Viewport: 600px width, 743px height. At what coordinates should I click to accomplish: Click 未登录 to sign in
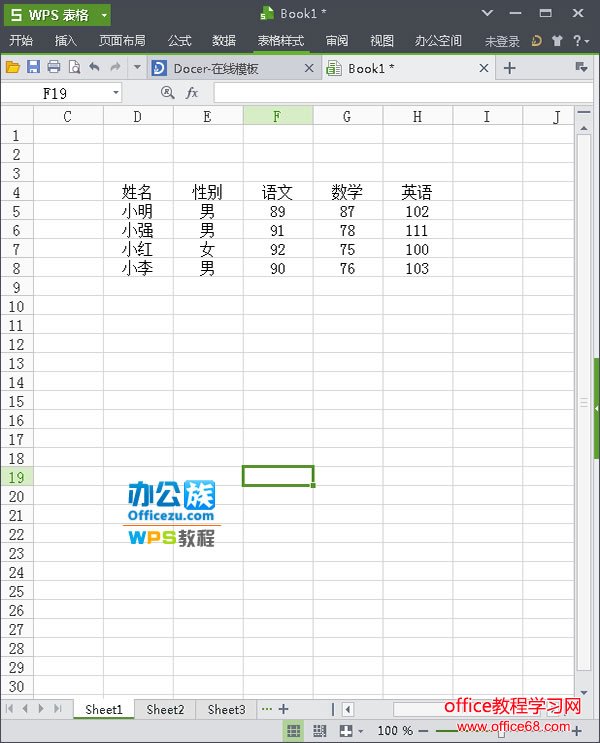tap(502, 42)
